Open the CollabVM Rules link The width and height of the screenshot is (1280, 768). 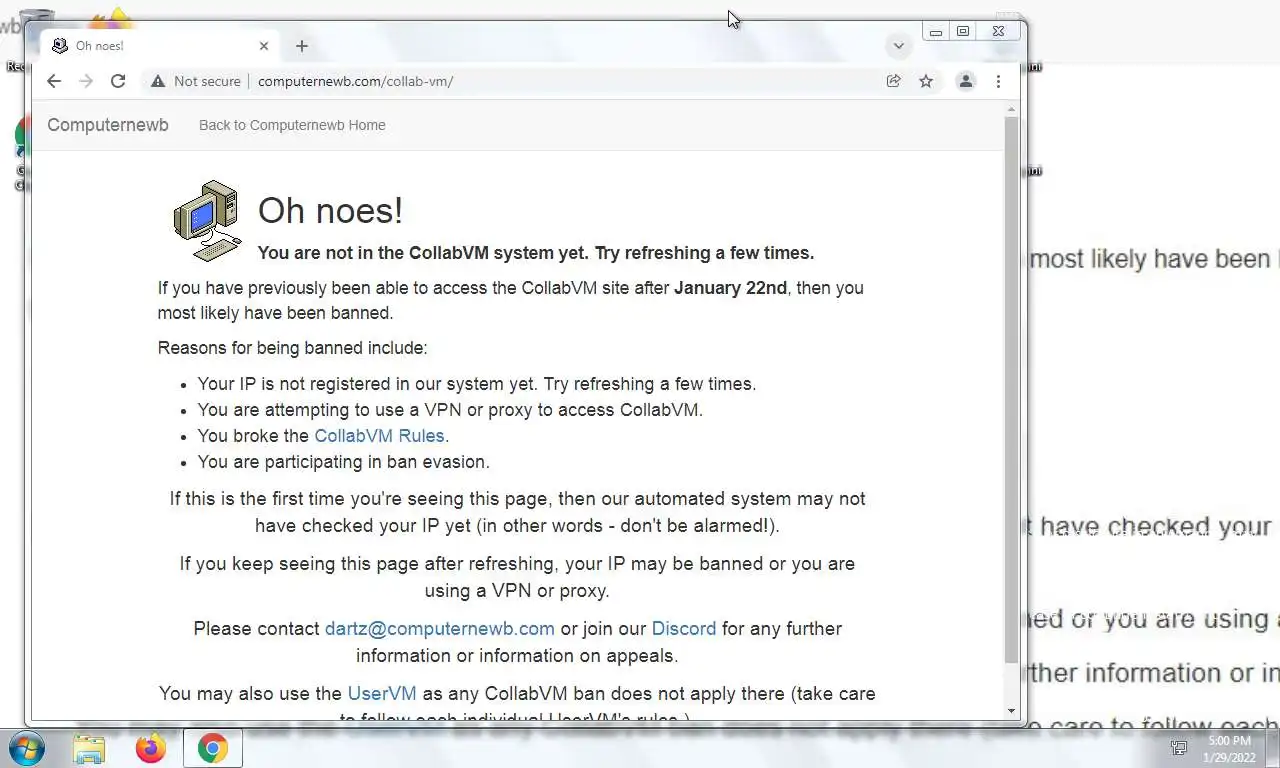point(379,436)
